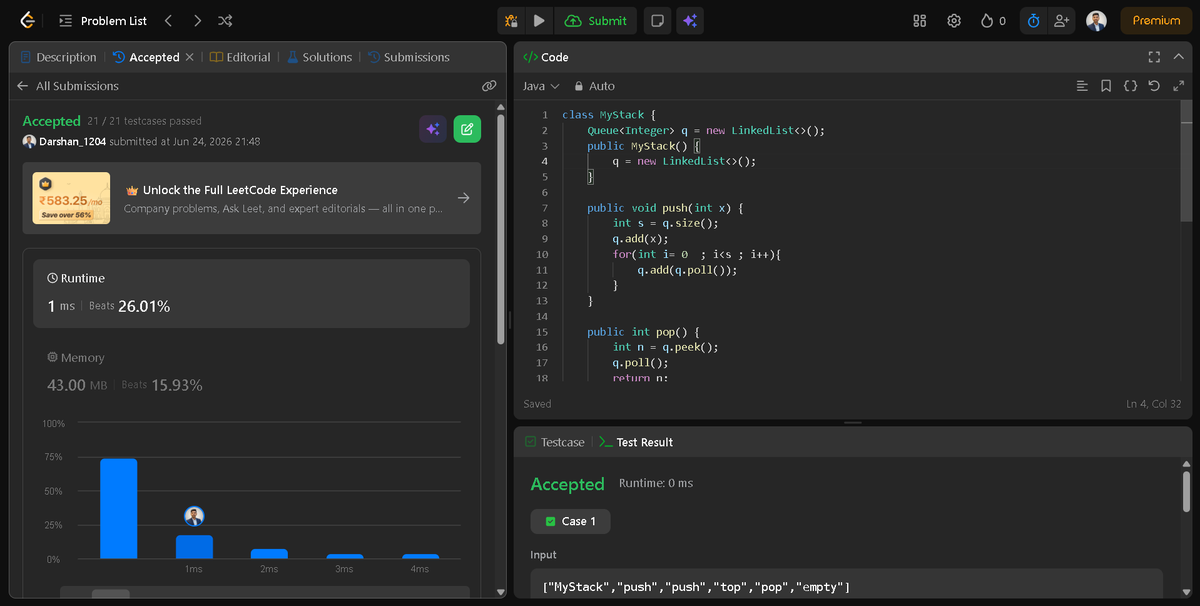Click the Code panel tab
Viewport: 1200px width, 606px height.
[x=546, y=57]
